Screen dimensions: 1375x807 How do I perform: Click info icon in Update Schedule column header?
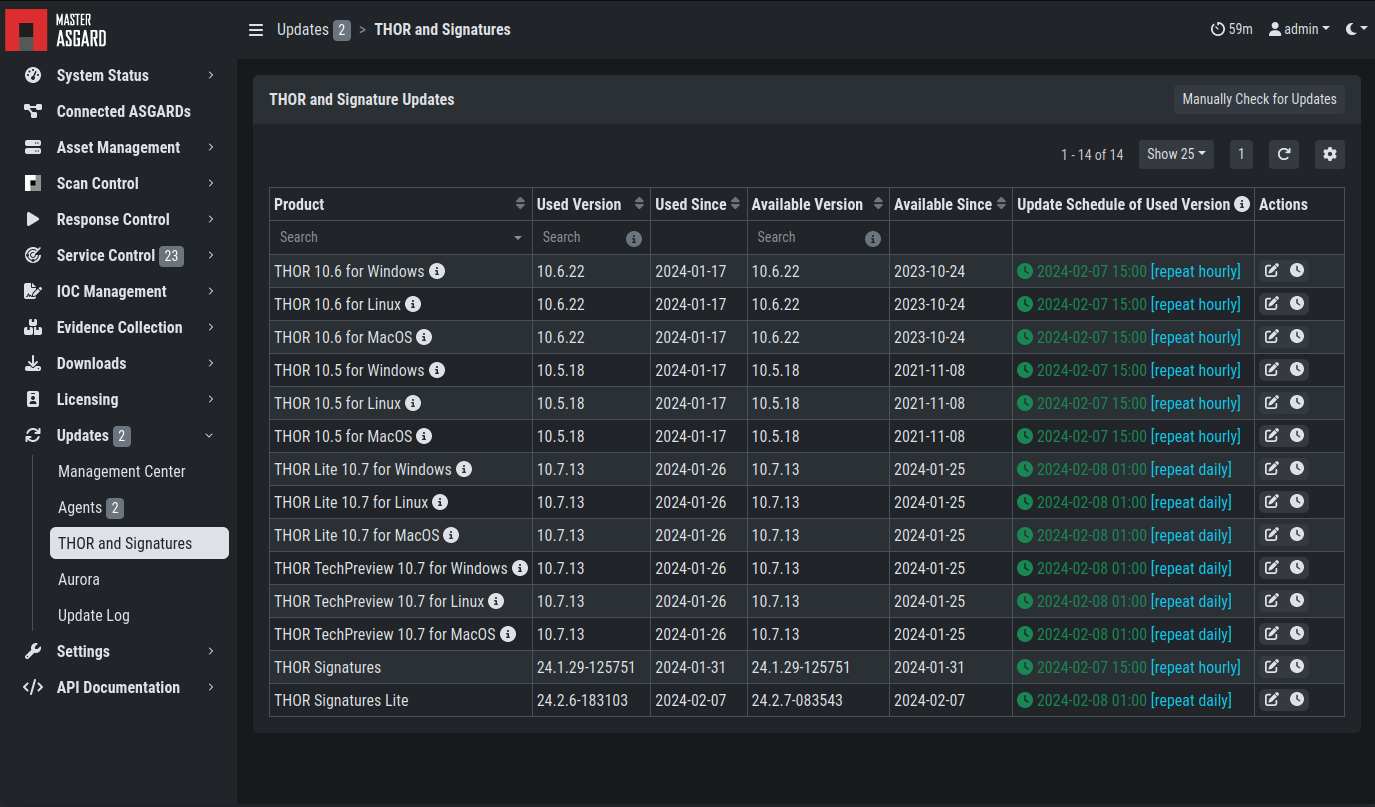[1242, 204]
